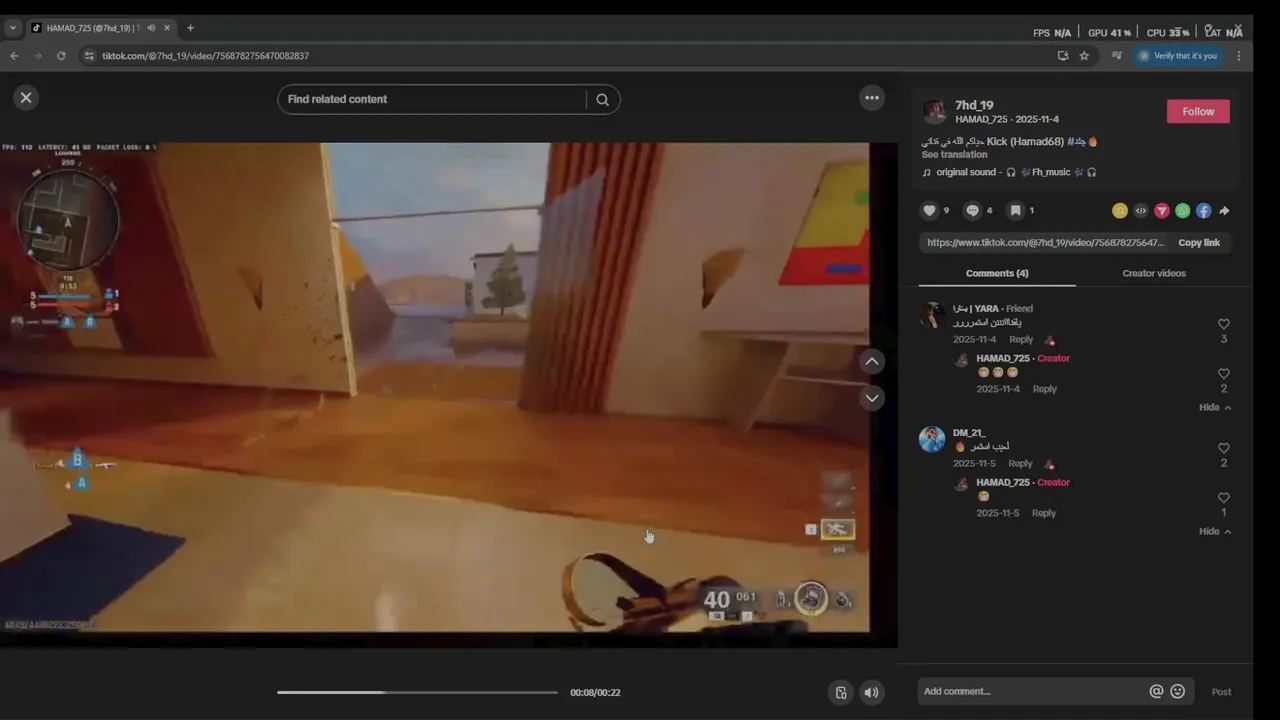
Task: Open comments via the speech bubble icon
Action: point(972,210)
